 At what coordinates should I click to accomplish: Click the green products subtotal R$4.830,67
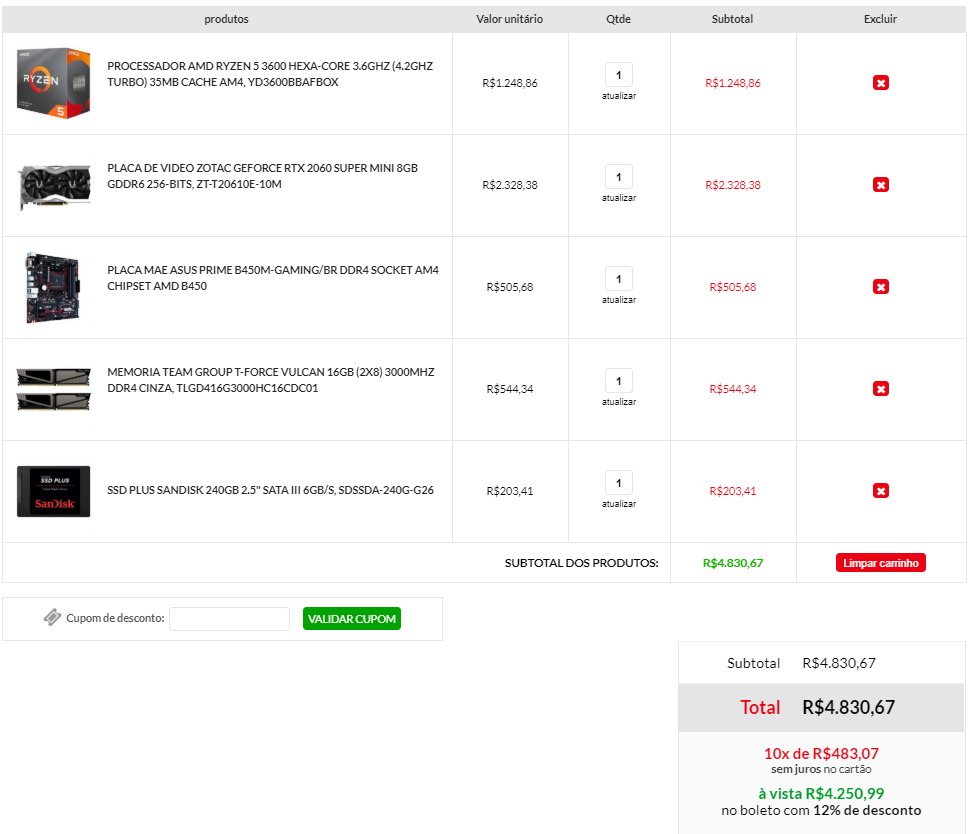tap(732, 563)
